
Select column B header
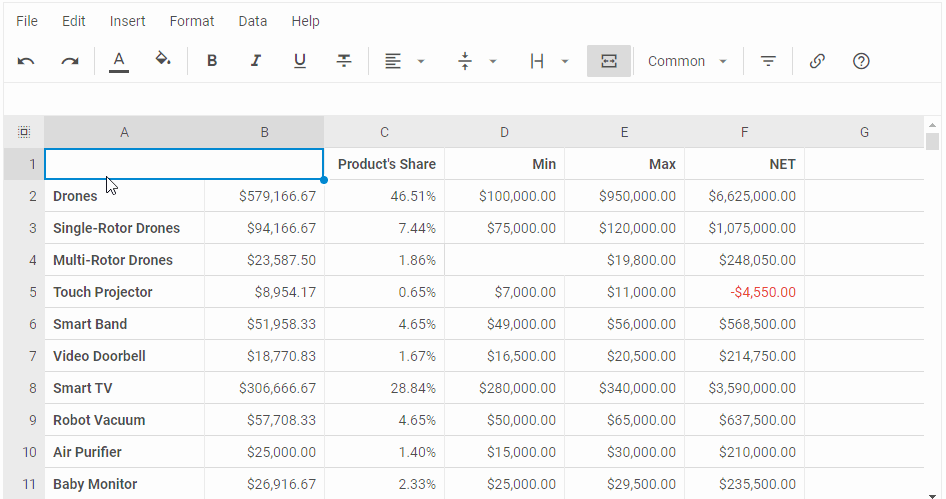click(264, 132)
